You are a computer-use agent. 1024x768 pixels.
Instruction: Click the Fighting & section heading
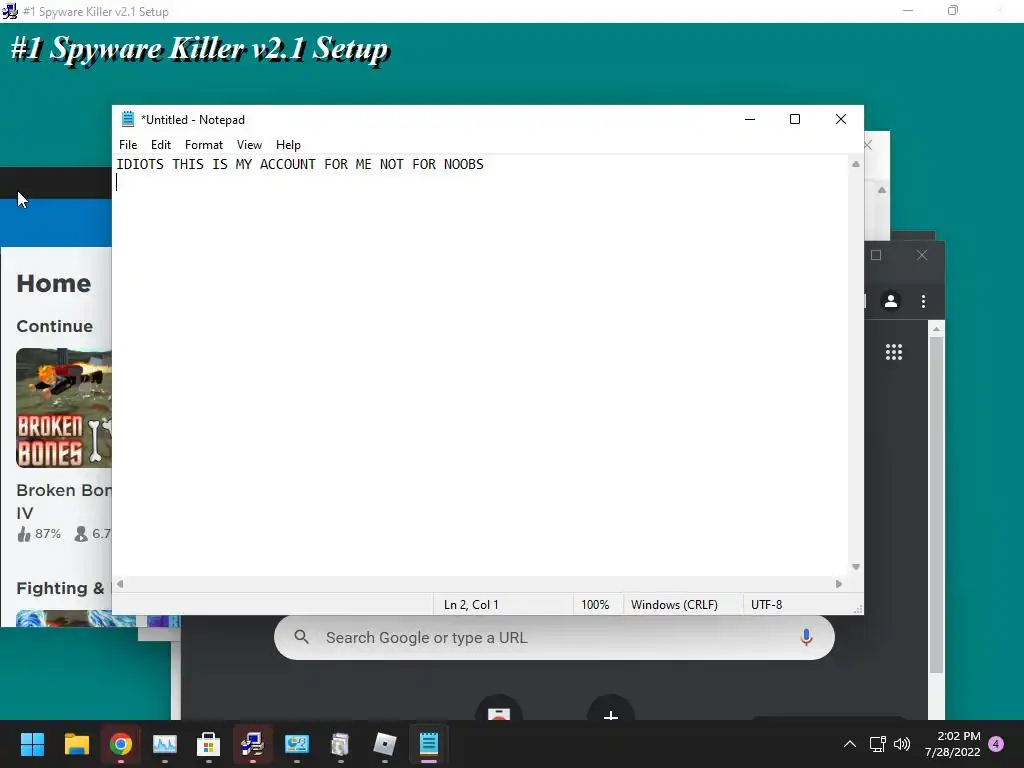pyautogui.click(x=60, y=588)
